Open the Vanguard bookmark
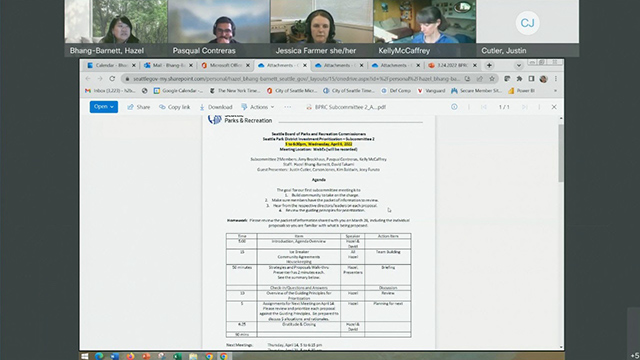 [431, 91]
